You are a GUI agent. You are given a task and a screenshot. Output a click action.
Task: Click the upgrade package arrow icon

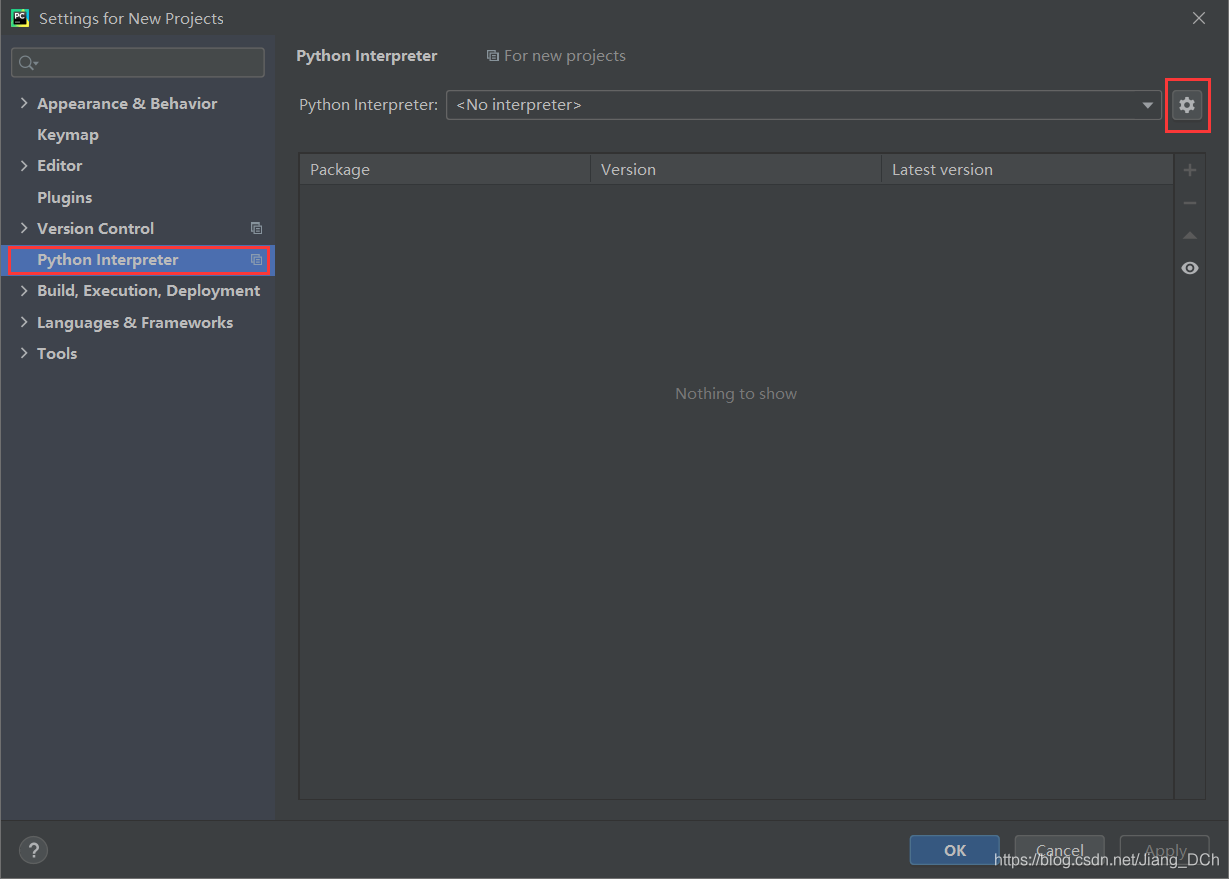(1190, 236)
